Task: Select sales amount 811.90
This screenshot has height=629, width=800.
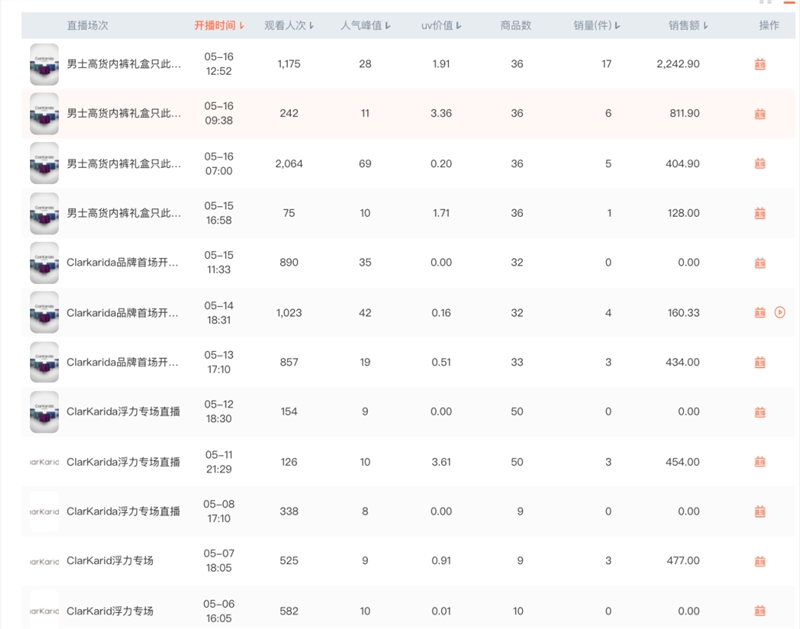Action: point(685,113)
